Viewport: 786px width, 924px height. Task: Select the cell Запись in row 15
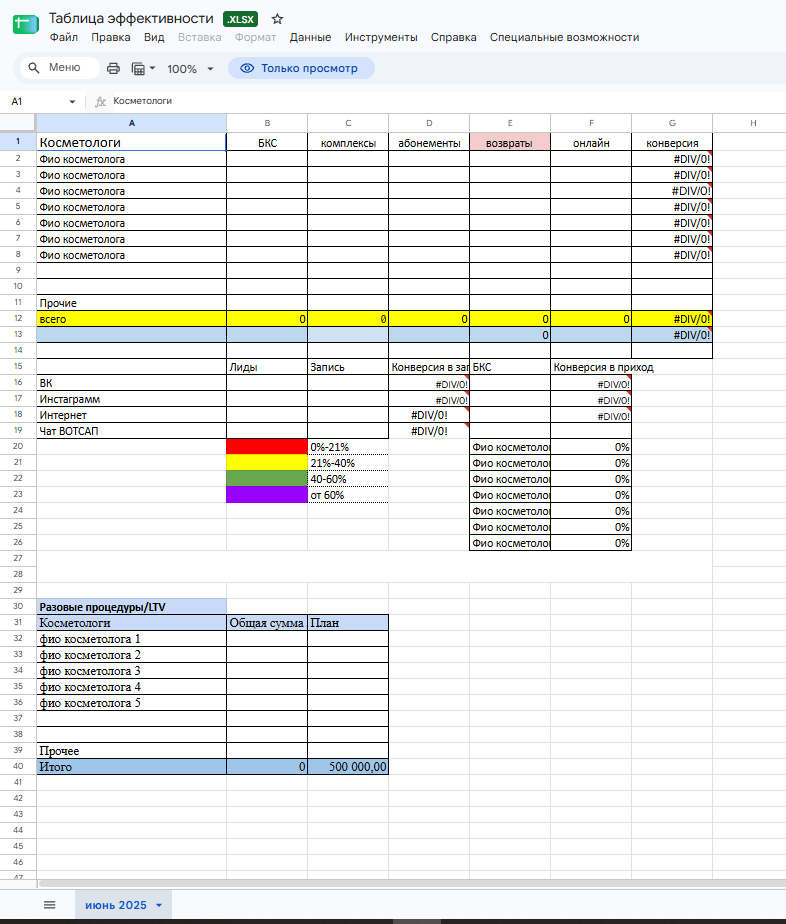coord(348,367)
